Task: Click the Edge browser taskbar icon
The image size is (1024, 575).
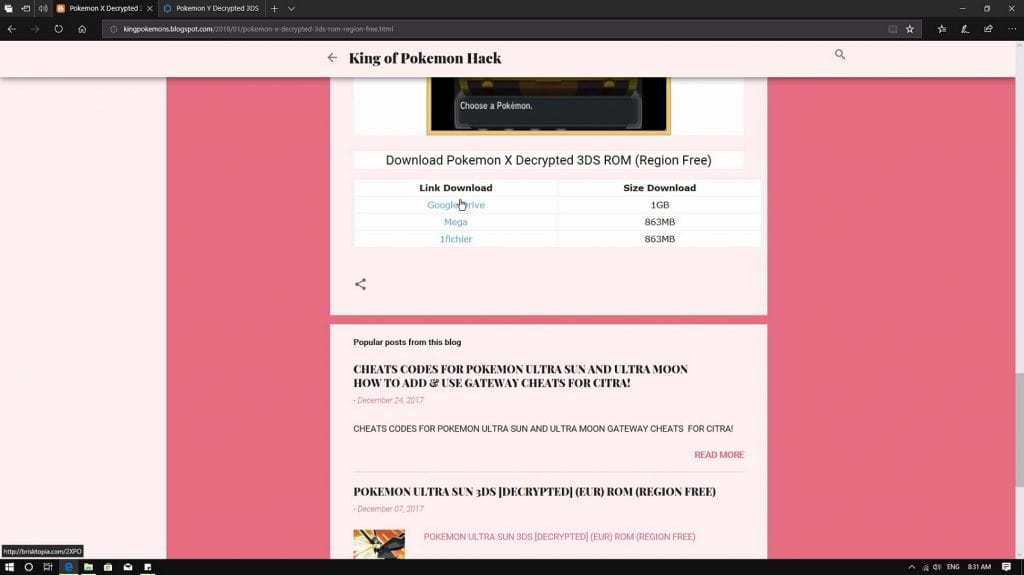Action: pyautogui.click(x=68, y=567)
